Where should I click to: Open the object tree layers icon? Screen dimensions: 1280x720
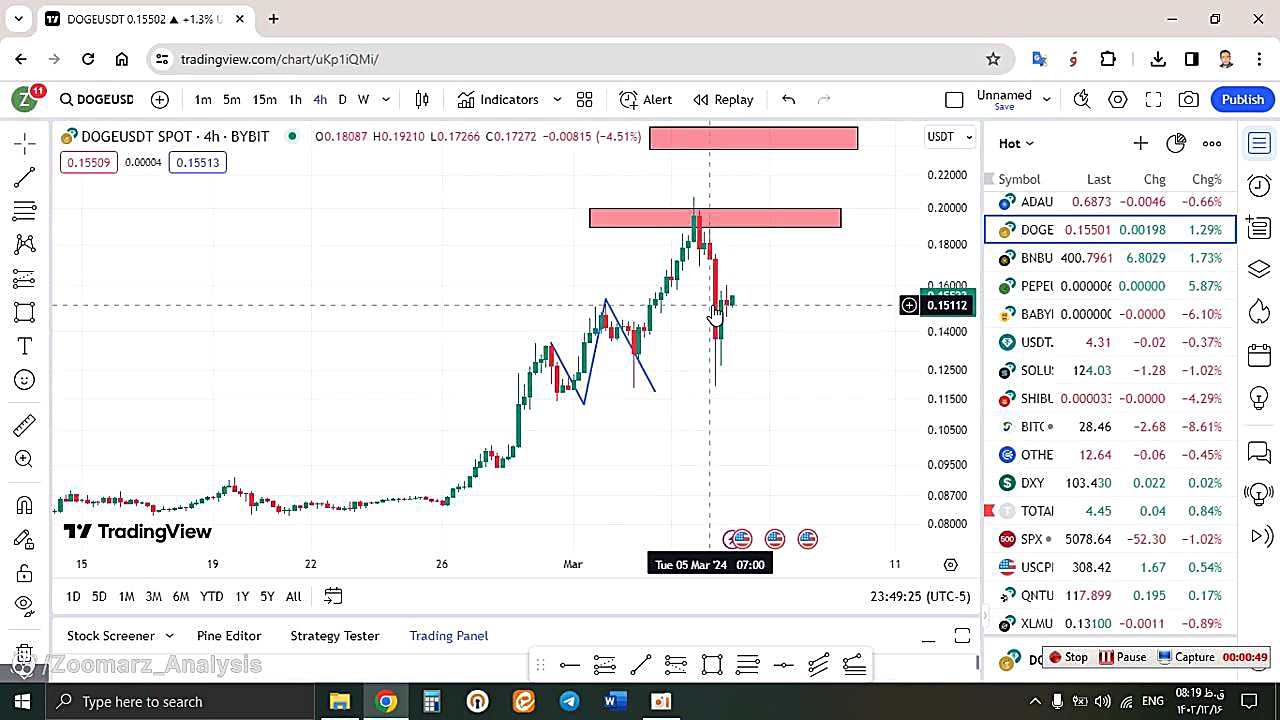pos(1259,269)
